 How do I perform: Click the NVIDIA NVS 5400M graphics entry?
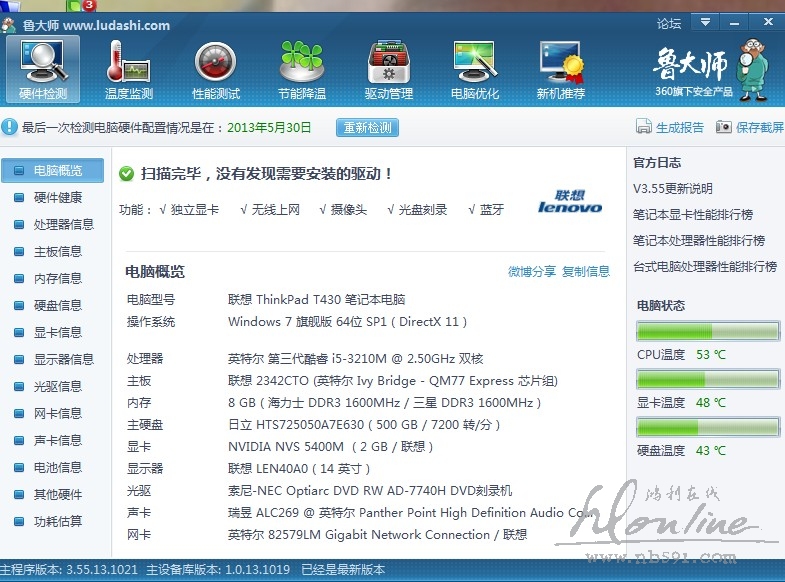pyautogui.click(x=330, y=447)
